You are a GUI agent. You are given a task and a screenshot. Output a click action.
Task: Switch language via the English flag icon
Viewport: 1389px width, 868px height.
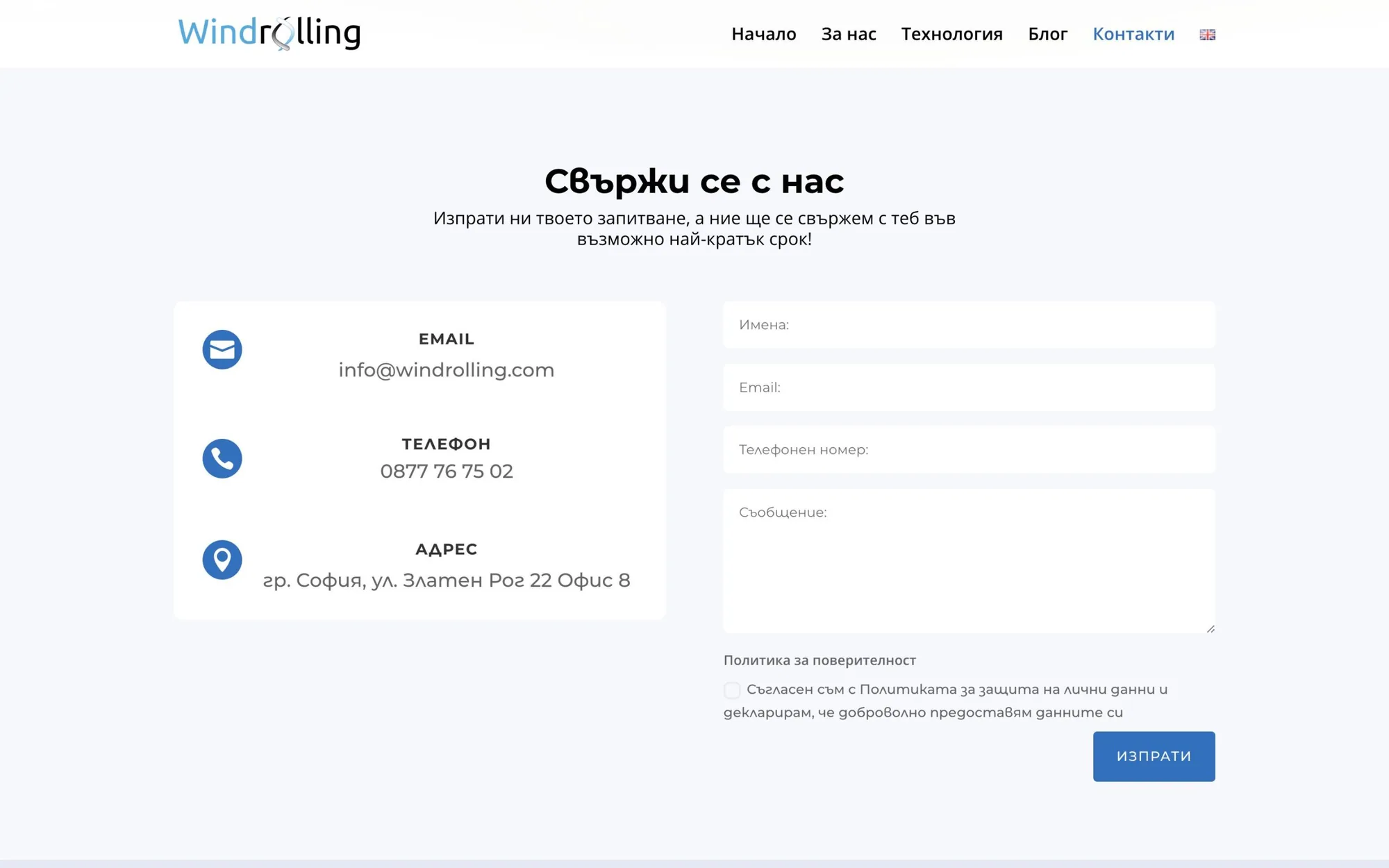[x=1207, y=34]
